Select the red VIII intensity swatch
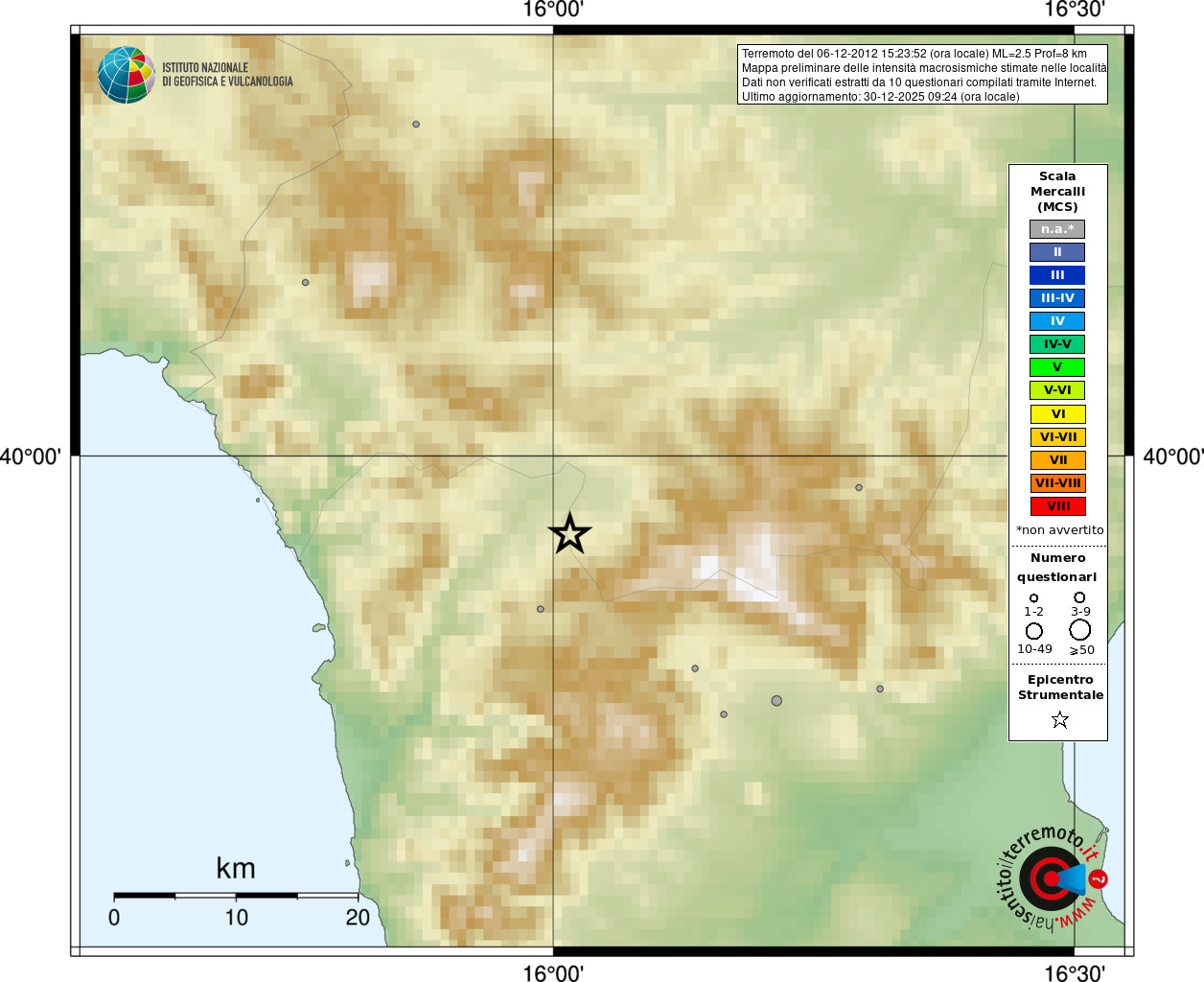1204x982 pixels. pyautogui.click(x=1057, y=506)
